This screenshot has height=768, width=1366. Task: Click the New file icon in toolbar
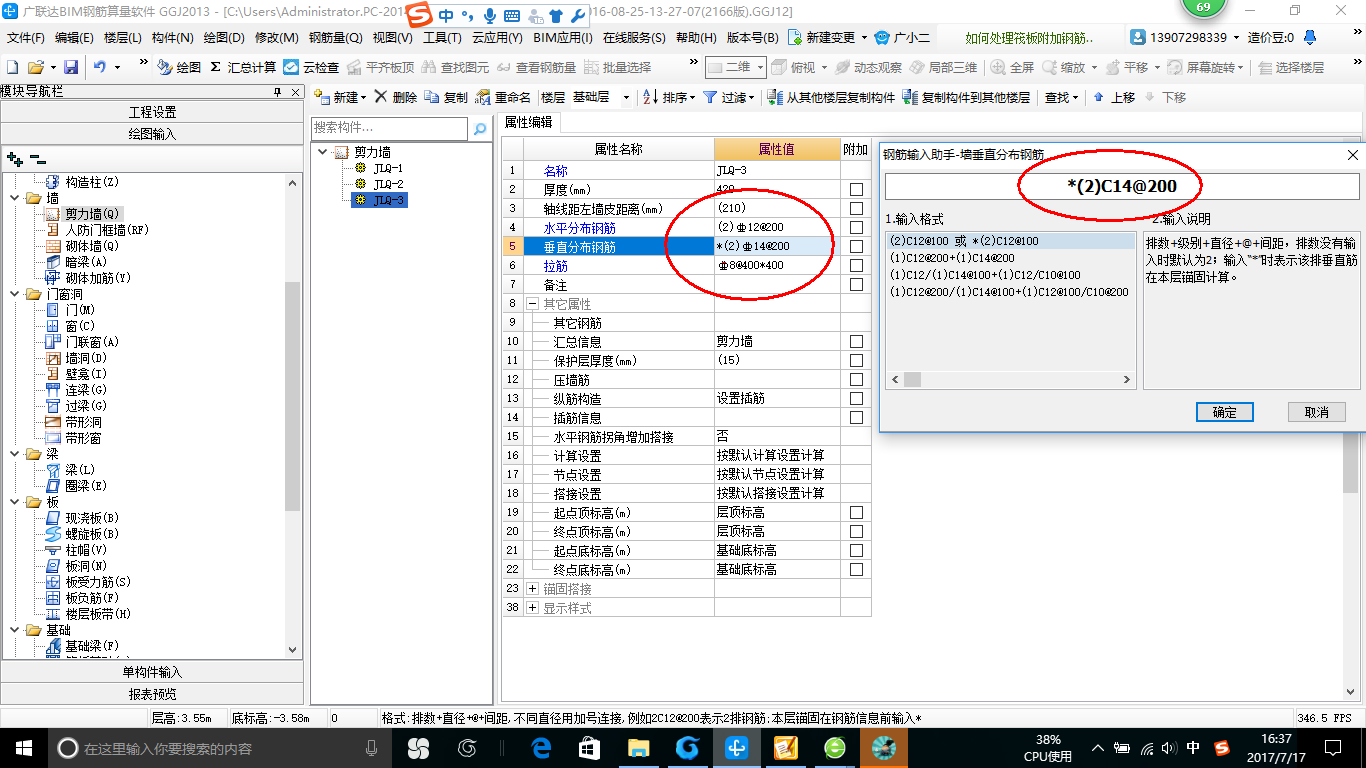click(12, 67)
